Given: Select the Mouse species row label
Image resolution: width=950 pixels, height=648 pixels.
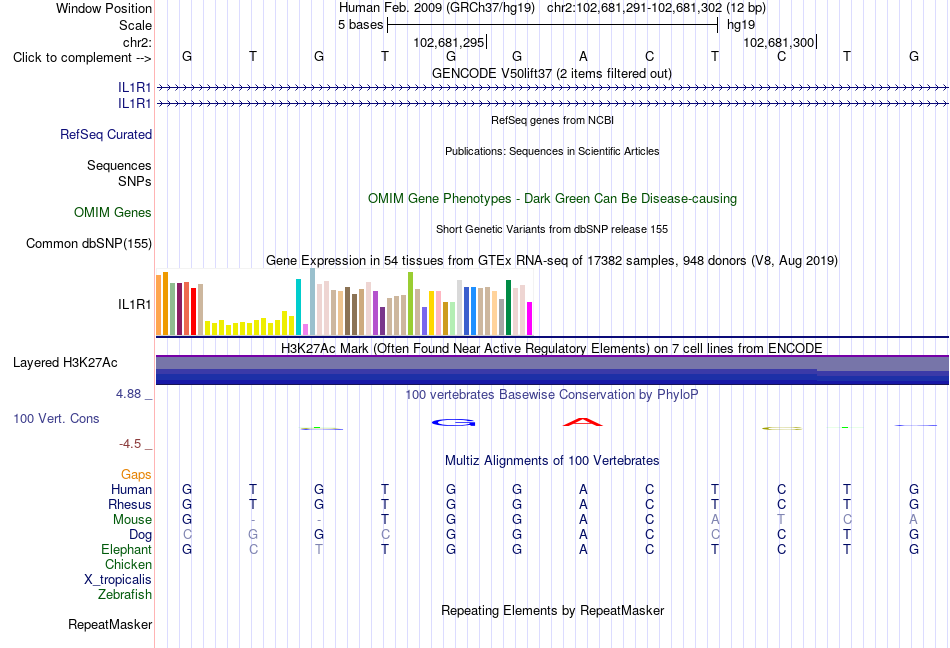Looking at the screenshot, I should pyautogui.click(x=133, y=520).
